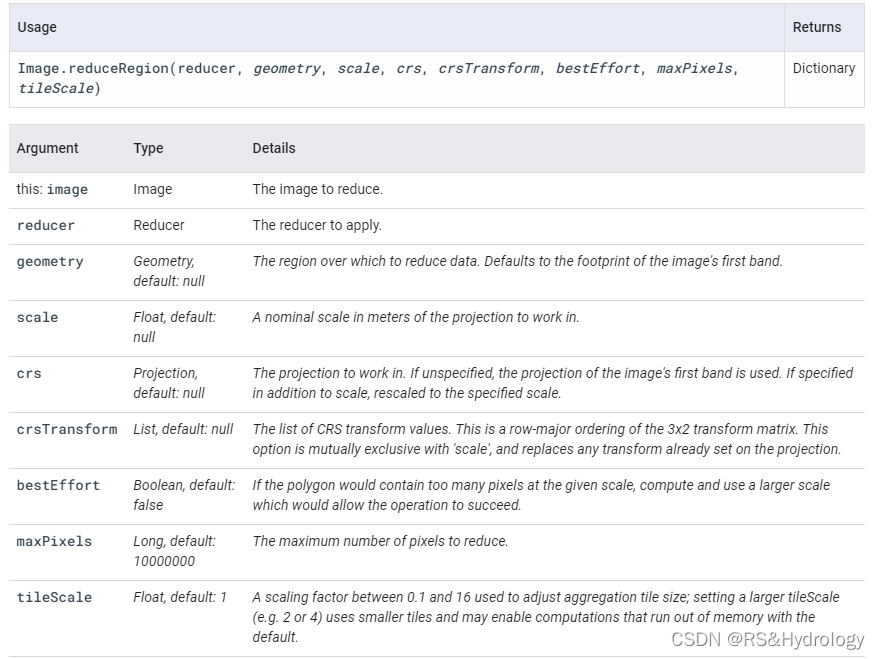Click the 'Boolean, default: false' type cell
The height and width of the screenshot is (659, 880).
click(x=184, y=495)
